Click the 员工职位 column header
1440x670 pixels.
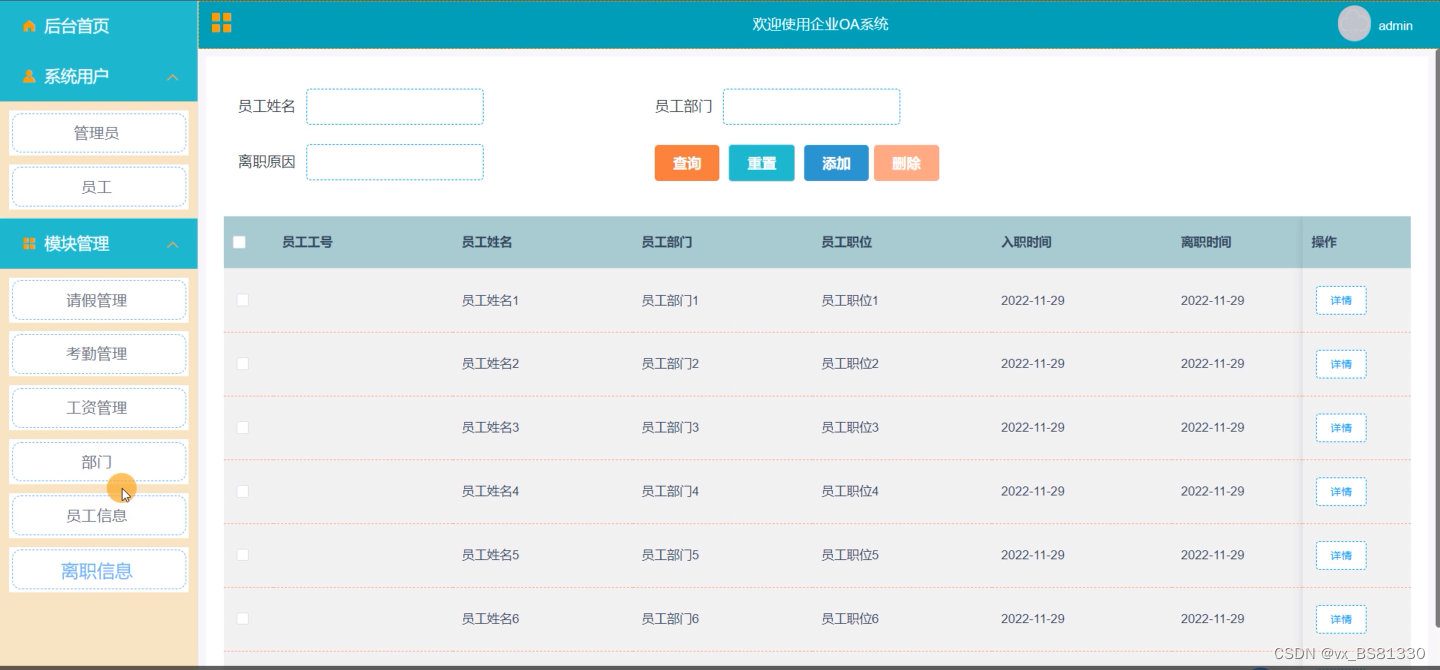point(847,242)
